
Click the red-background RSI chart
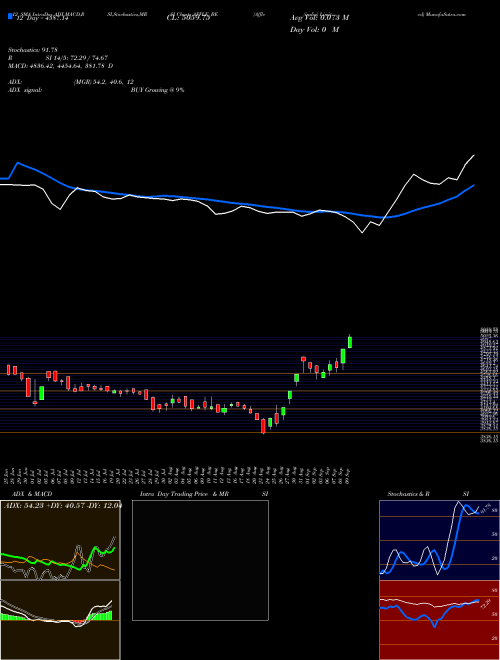click(439, 620)
